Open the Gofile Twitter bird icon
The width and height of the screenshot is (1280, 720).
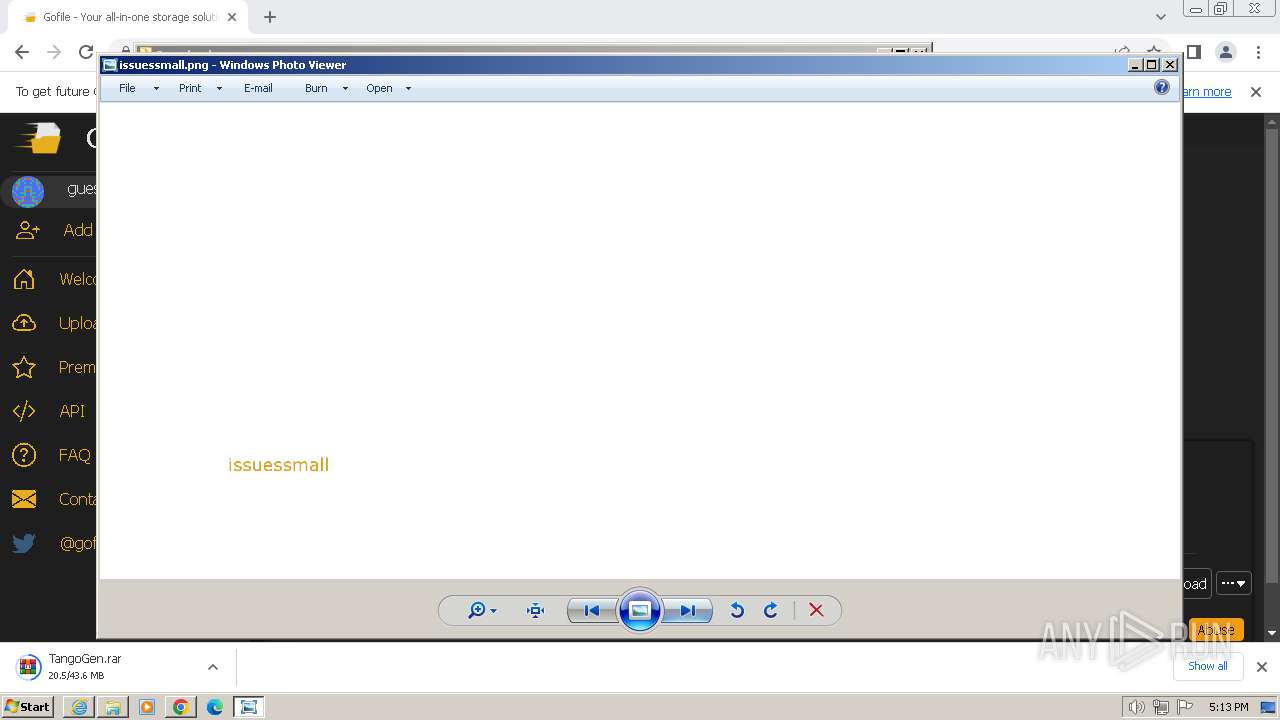(x=24, y=543)
